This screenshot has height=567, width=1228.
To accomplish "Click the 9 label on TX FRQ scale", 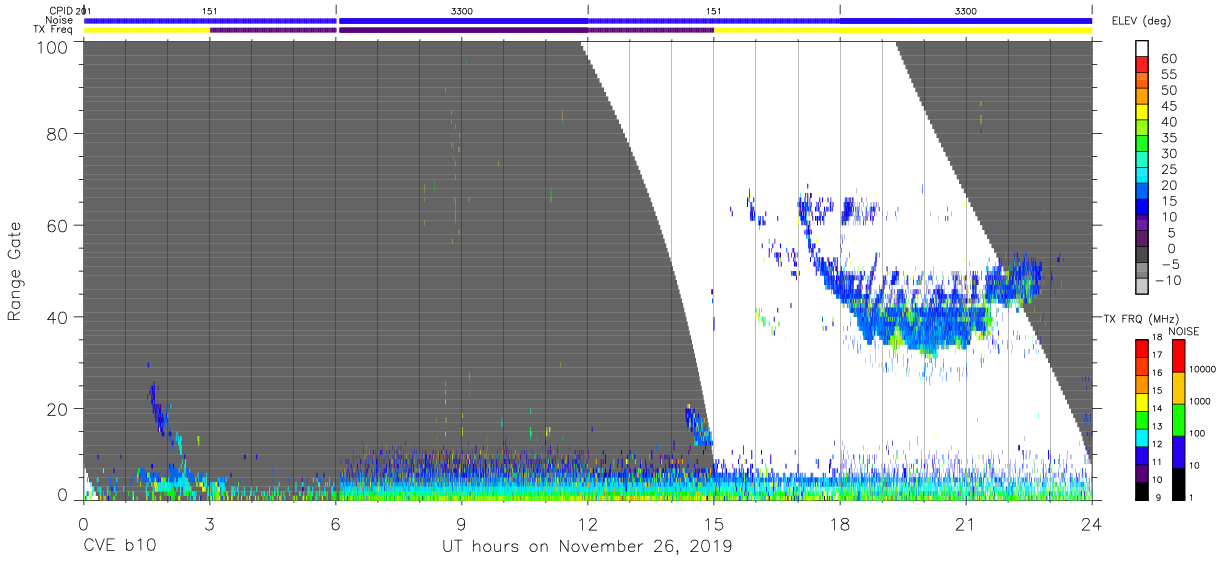I will (1158, 497).
